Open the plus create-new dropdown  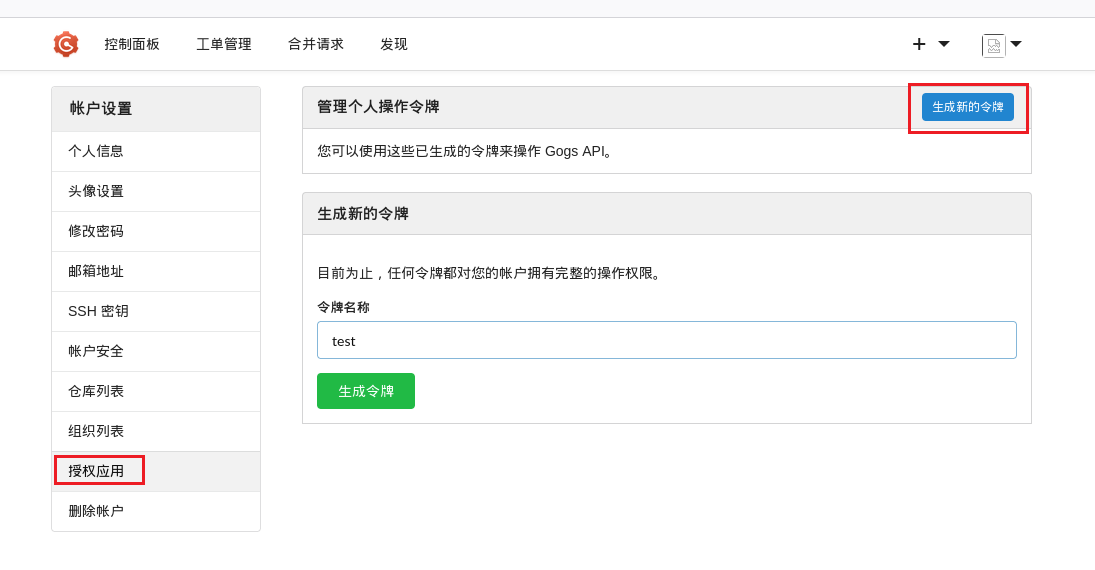tap(929, 44)
